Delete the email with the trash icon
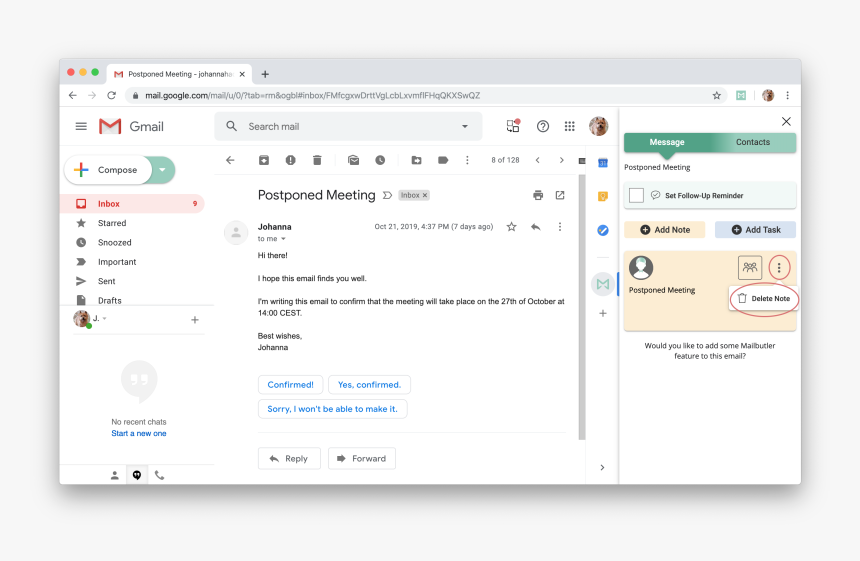Viewport: 860px width, 561px height. tap(317, 160)
